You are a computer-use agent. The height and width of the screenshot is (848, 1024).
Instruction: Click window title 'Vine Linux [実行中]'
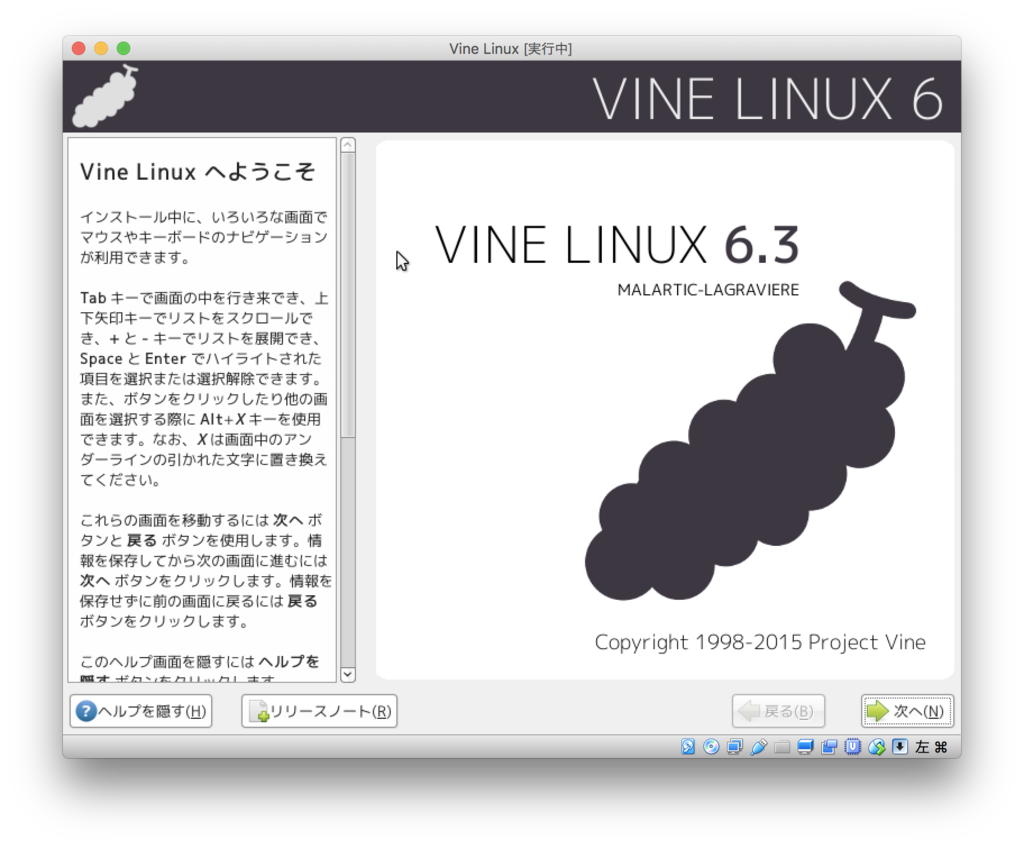(511, 48)
